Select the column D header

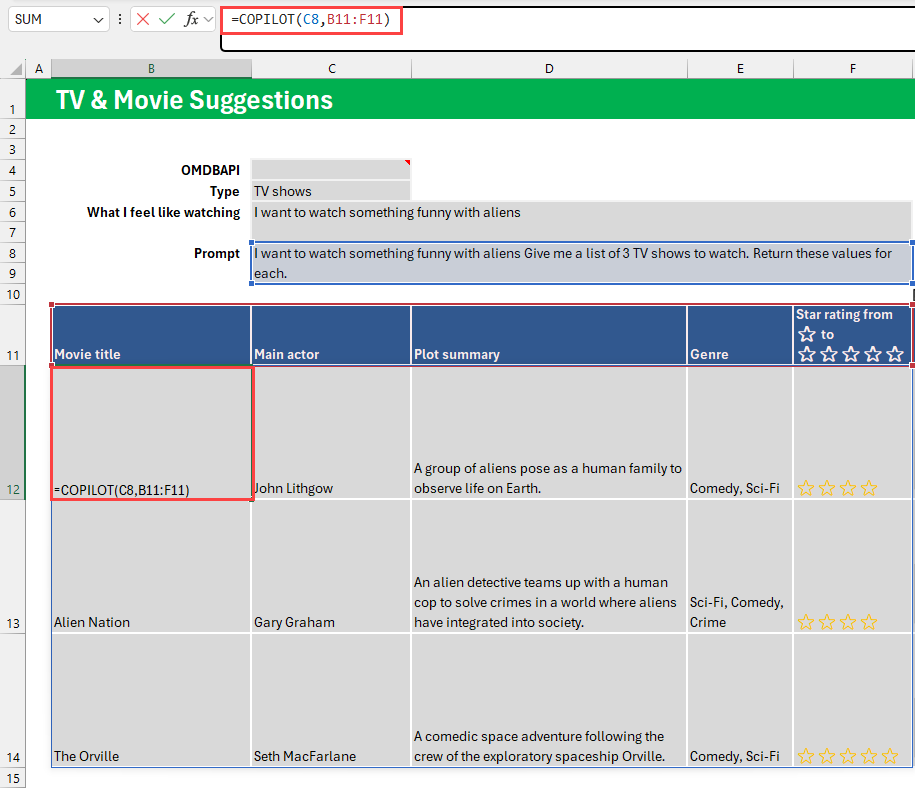[549, 68]
